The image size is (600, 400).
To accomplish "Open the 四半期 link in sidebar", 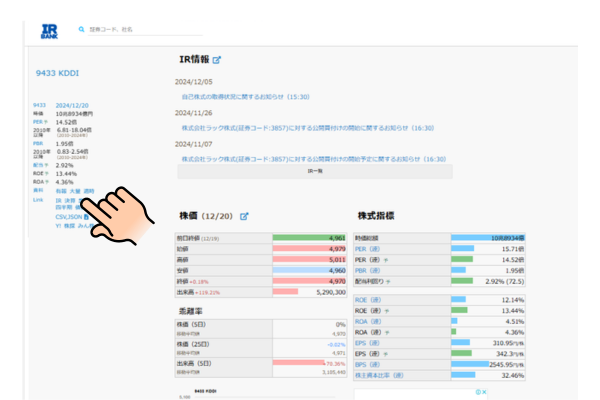I will [64, 207].
